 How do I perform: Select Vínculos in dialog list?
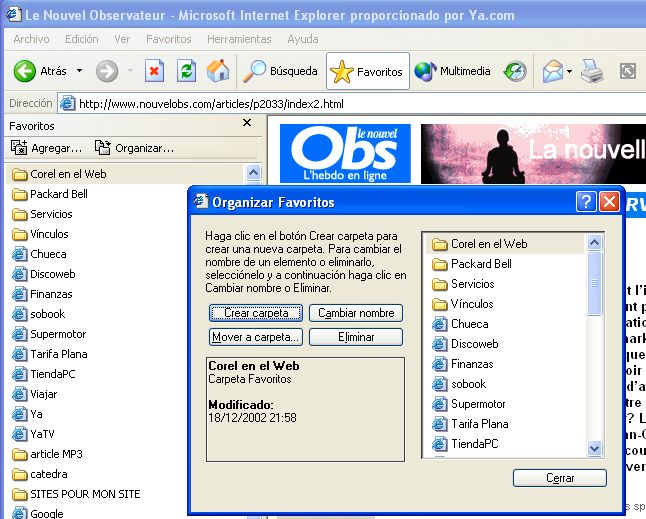click(x=462, y=304)
